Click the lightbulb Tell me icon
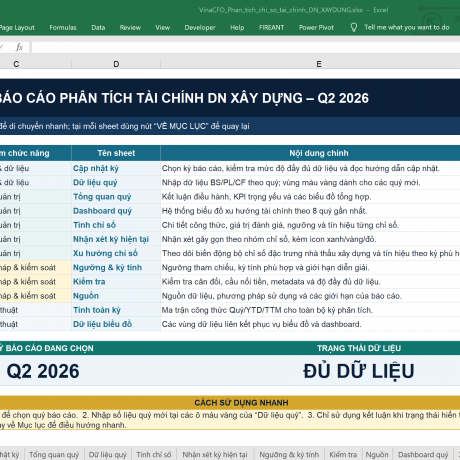 point(354,27)
